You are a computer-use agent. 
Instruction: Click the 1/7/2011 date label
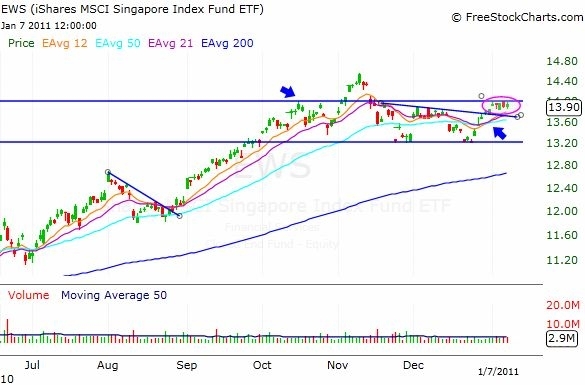[498, 372]
